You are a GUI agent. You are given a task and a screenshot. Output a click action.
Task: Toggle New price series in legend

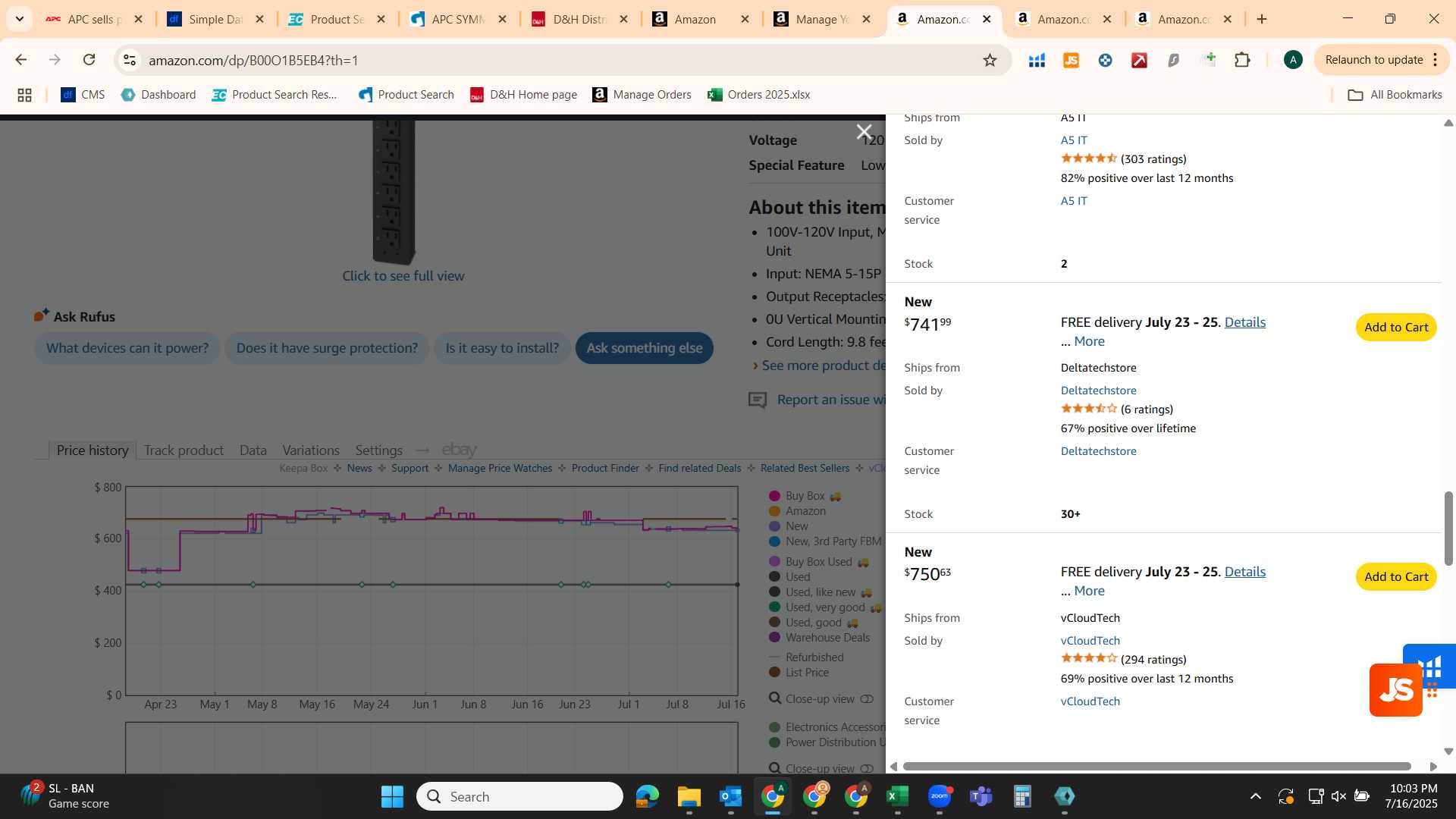coord(789,526)
